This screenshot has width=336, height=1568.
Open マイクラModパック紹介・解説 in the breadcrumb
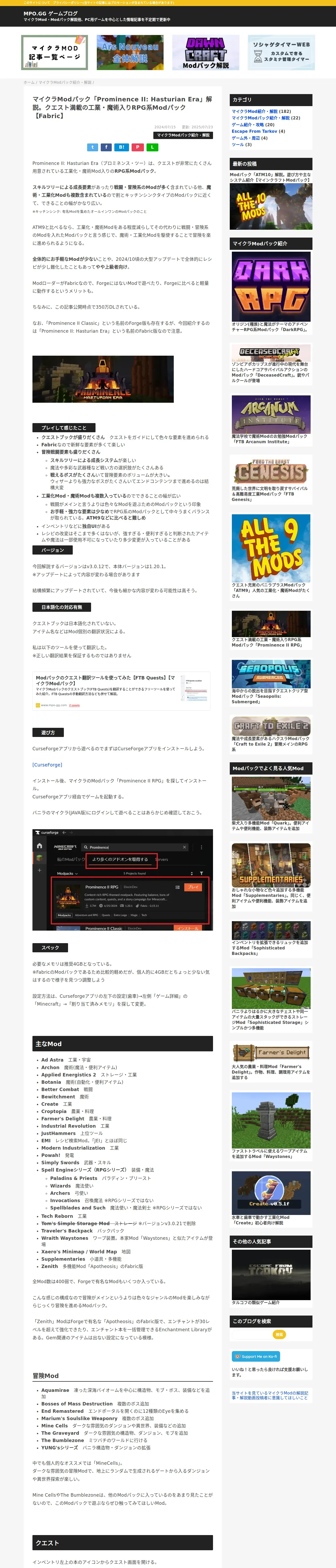[65, 82]
